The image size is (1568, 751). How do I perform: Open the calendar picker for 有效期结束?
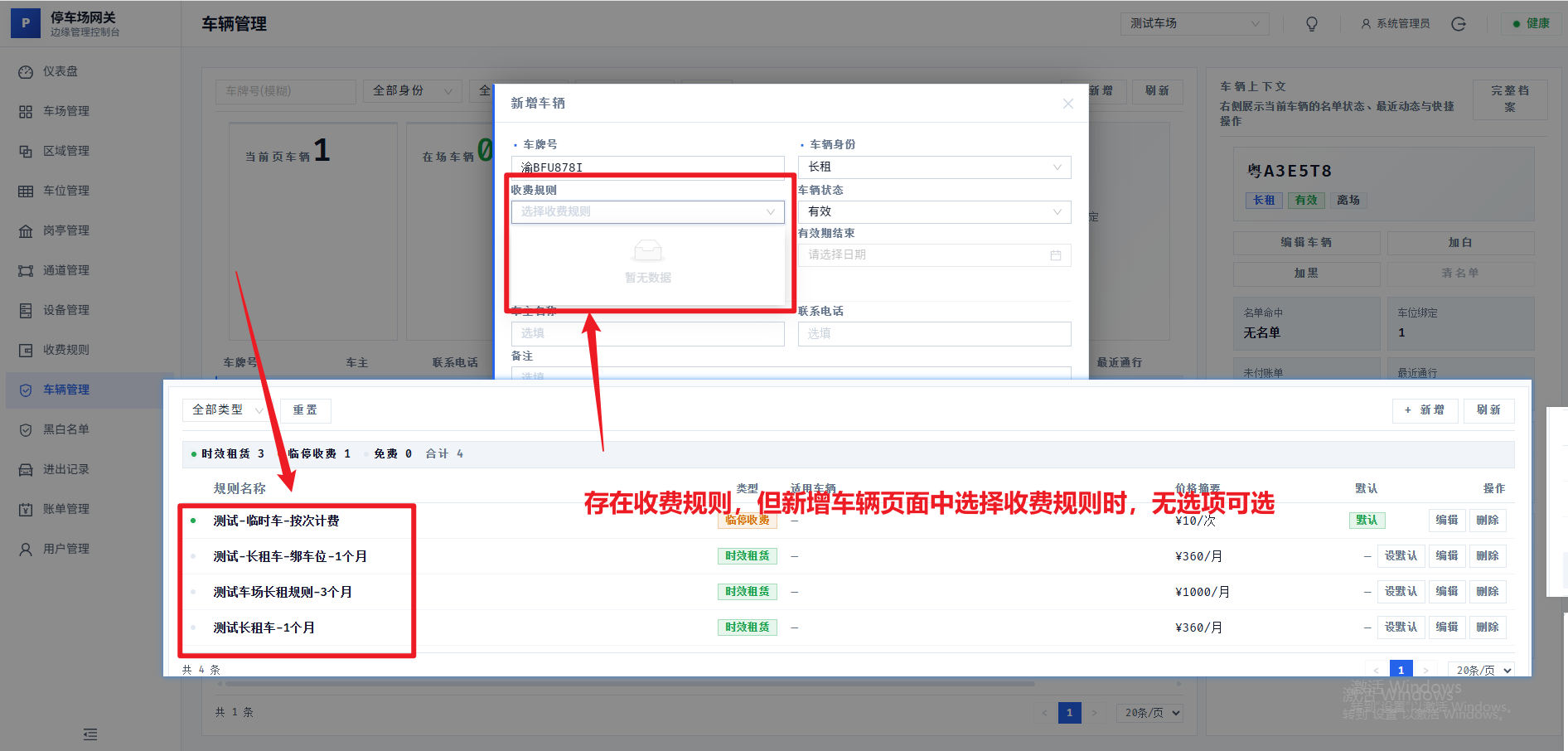(1056, 254)
